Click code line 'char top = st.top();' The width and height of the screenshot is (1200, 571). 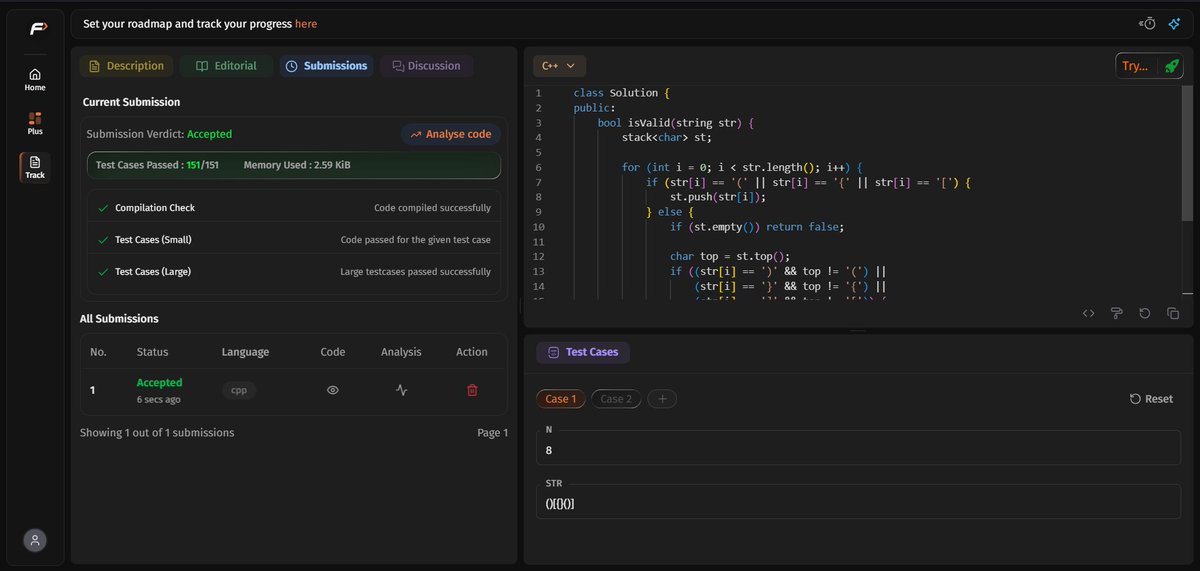(730, 256)
